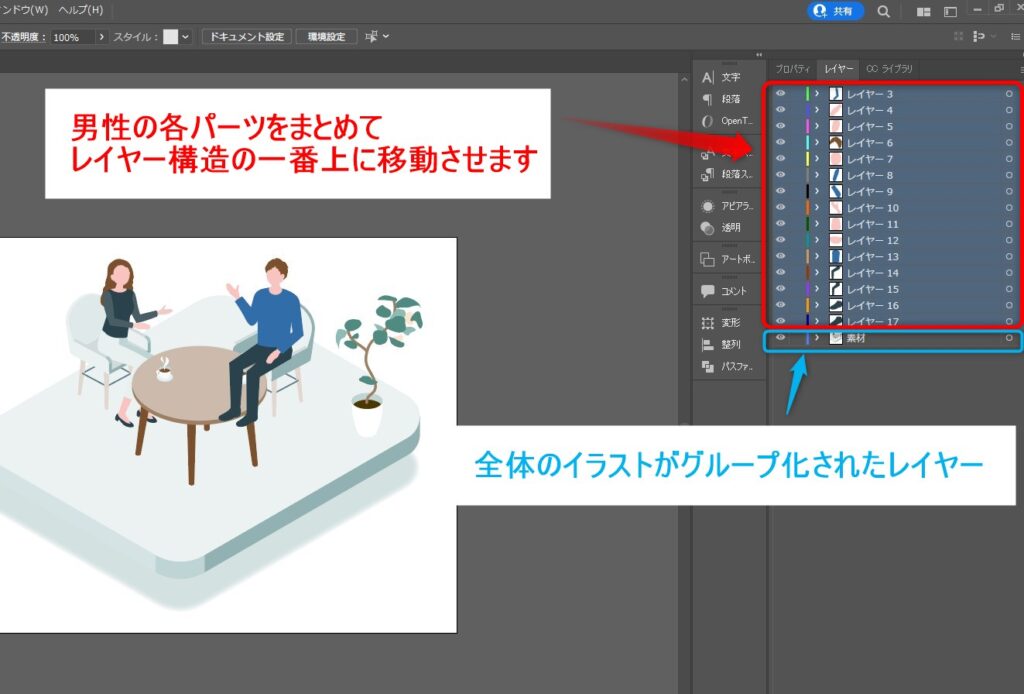Image resolution: width=1024 pixels, height=694 pixels.
Task: Click the search magnifier icon in title bar
Action: click(883, 11)
